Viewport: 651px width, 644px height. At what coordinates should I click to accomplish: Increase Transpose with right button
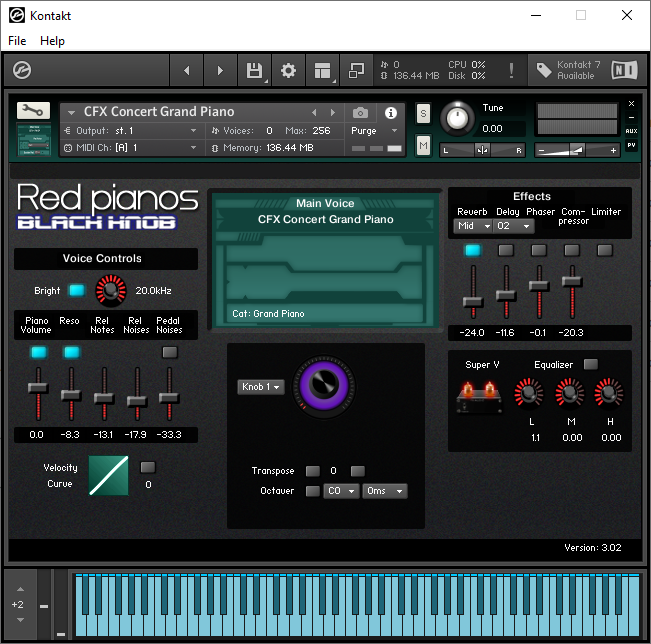357,471
